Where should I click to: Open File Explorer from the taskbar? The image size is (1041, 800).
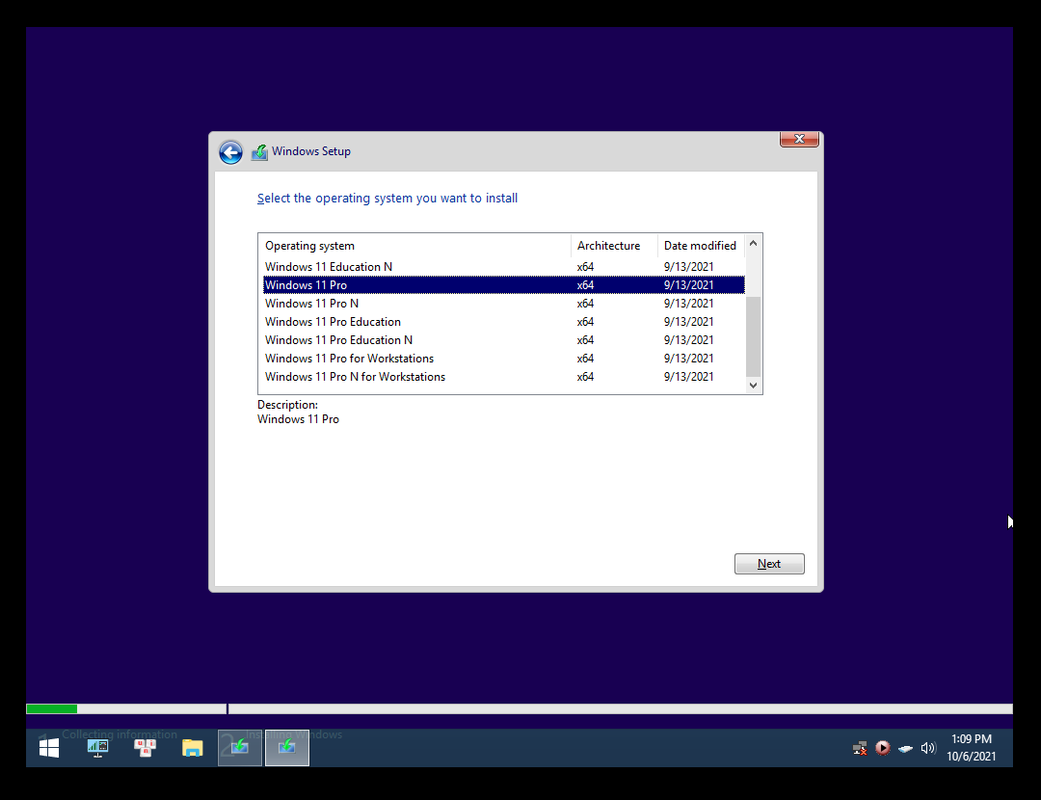[193, 748]
